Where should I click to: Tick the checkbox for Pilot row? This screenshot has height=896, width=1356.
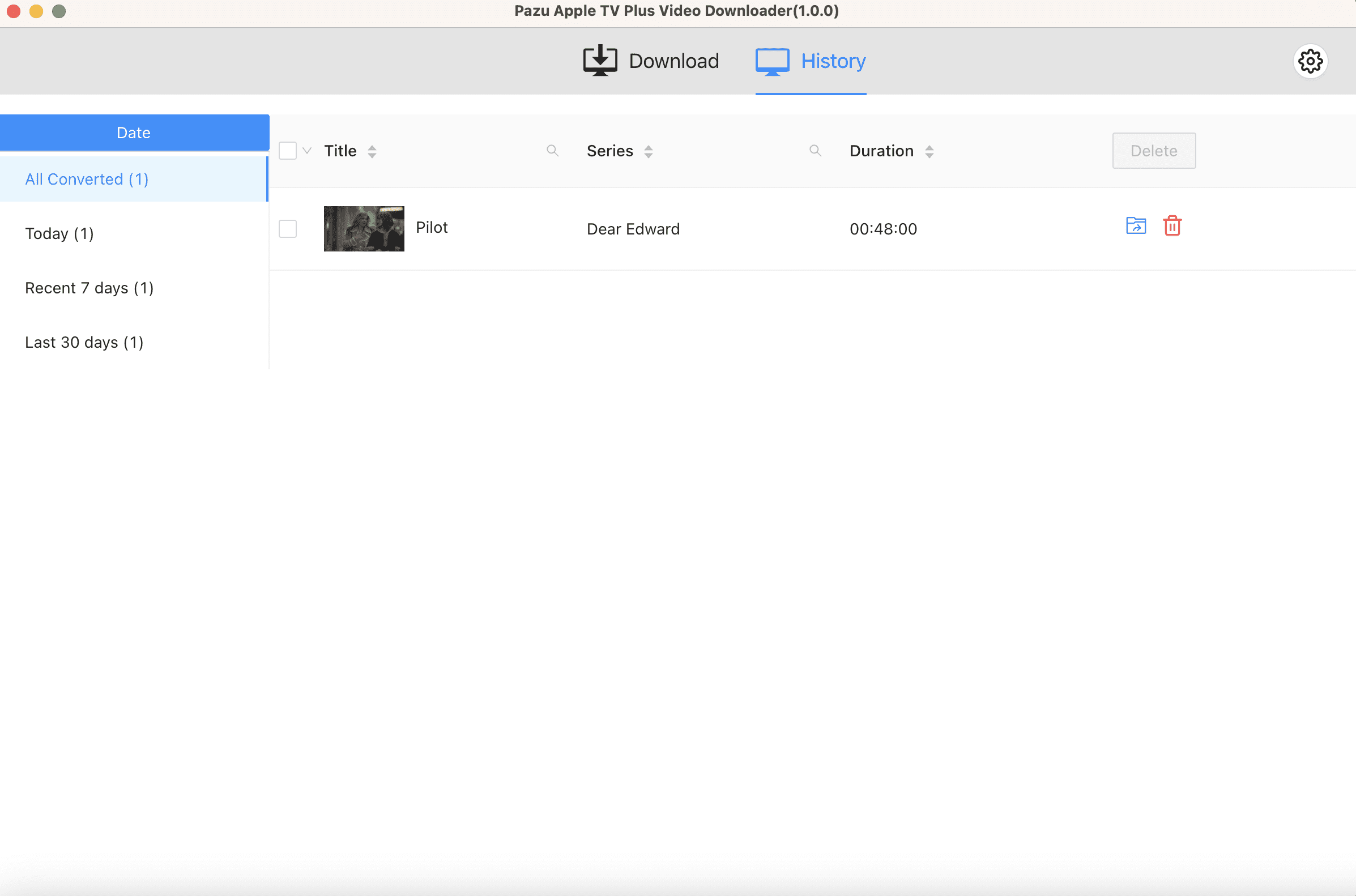(x=287, y=229)
